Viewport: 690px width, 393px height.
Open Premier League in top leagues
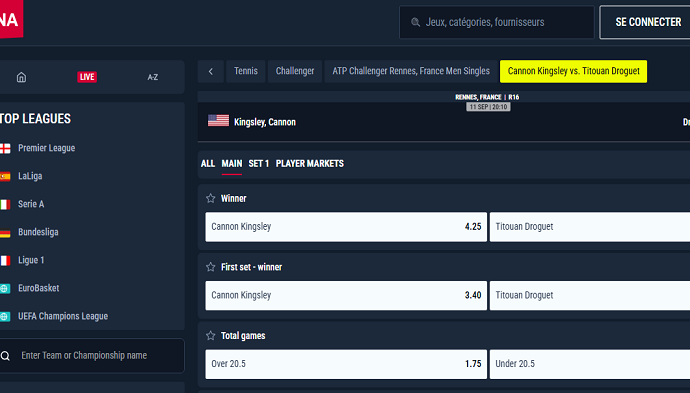click(46, 148)
